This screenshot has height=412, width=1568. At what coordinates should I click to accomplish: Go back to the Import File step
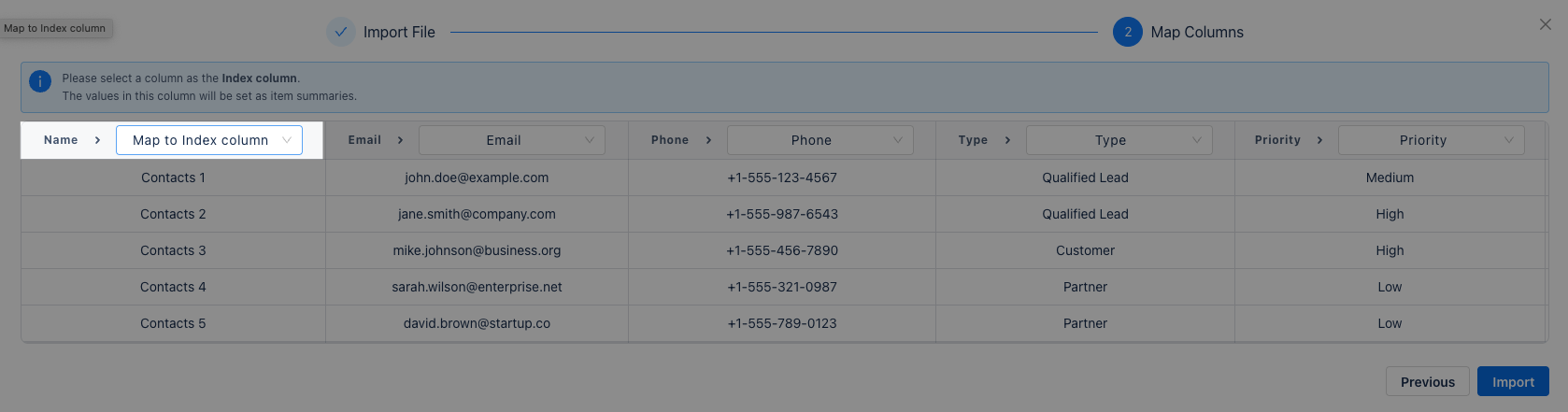click(399, 32)
